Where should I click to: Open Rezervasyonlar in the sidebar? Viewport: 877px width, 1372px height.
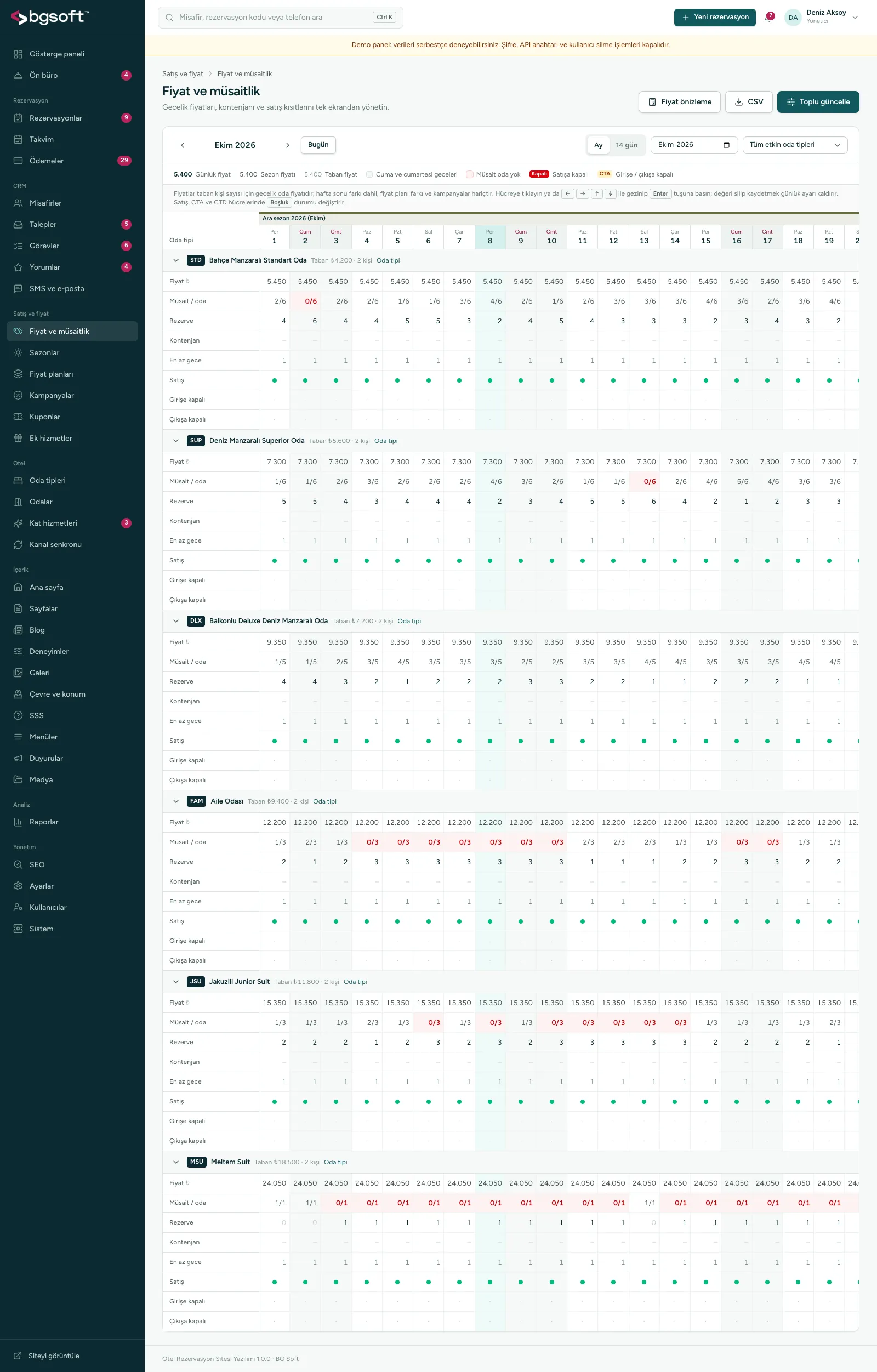tap(72, 118)
